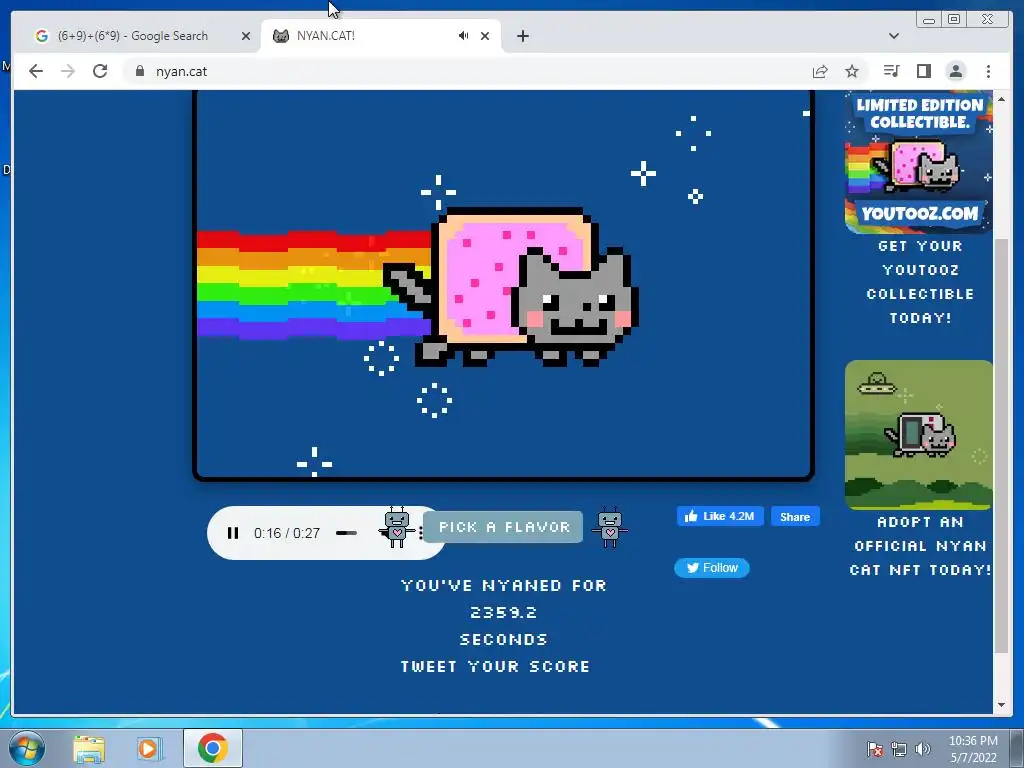Open the media control icon in toolbar

coord(891,71)
